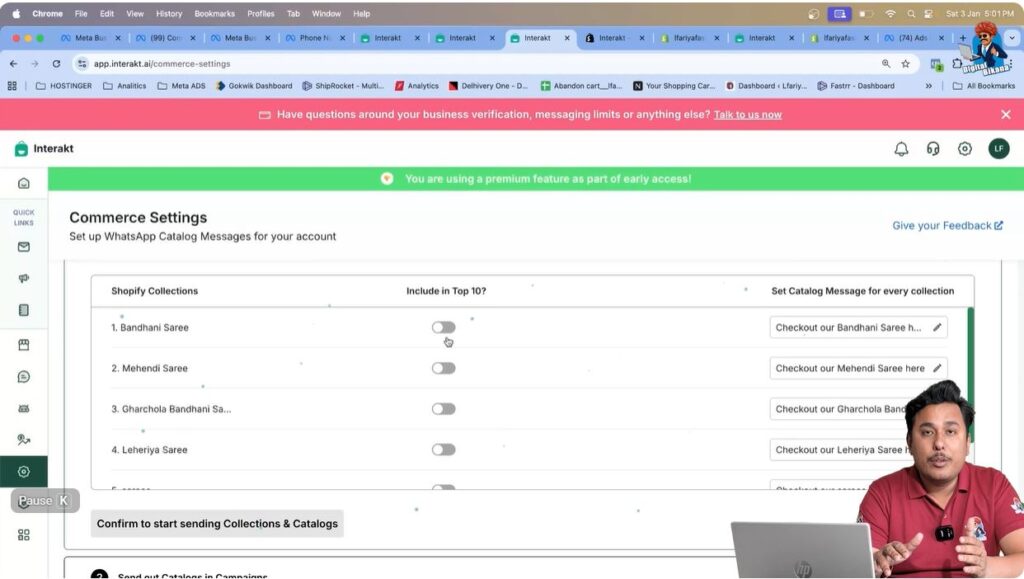Viewport: 1024px width, 579px height.
Task: Open the notifications bell in Interakt header
Action: 901,148
